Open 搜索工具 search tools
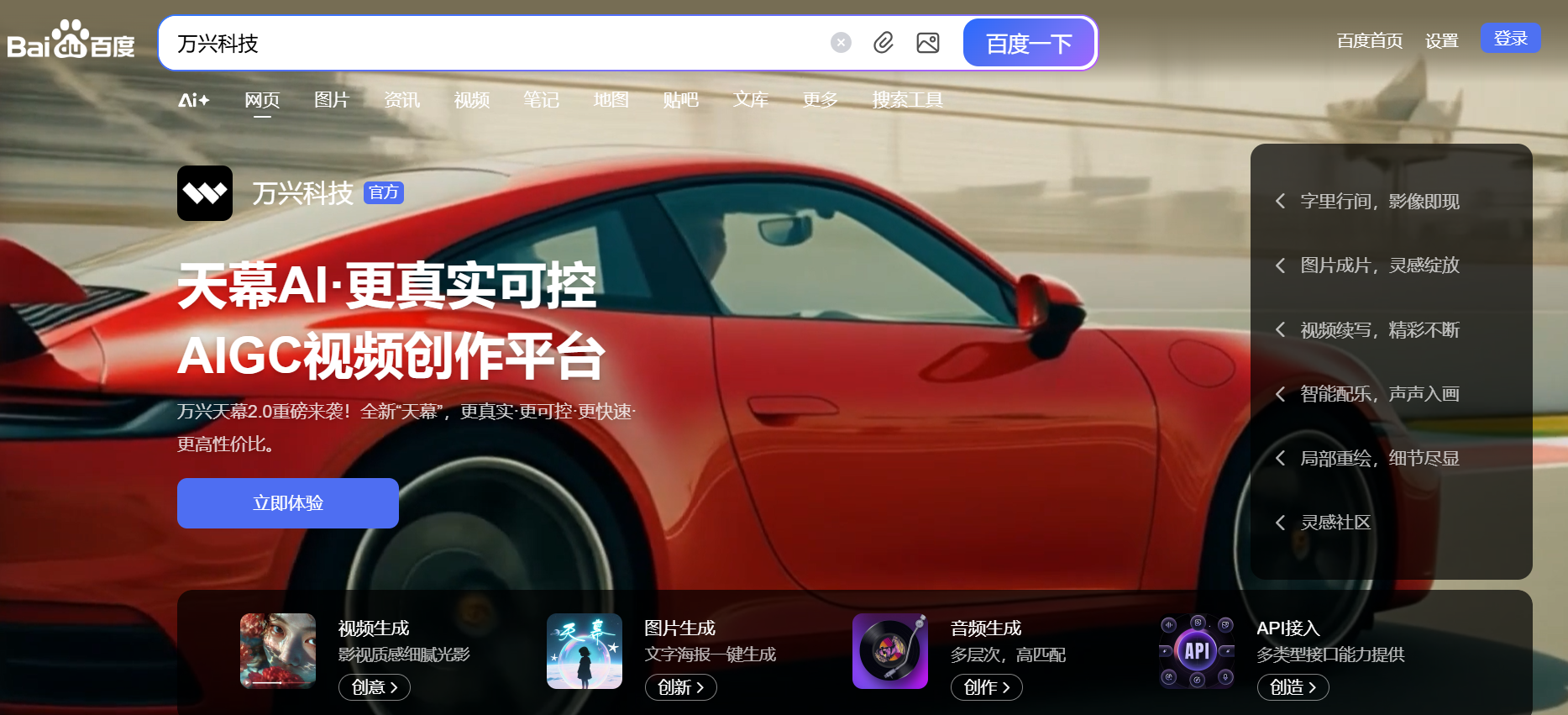 pyautogui.click(x=907, y=100)
